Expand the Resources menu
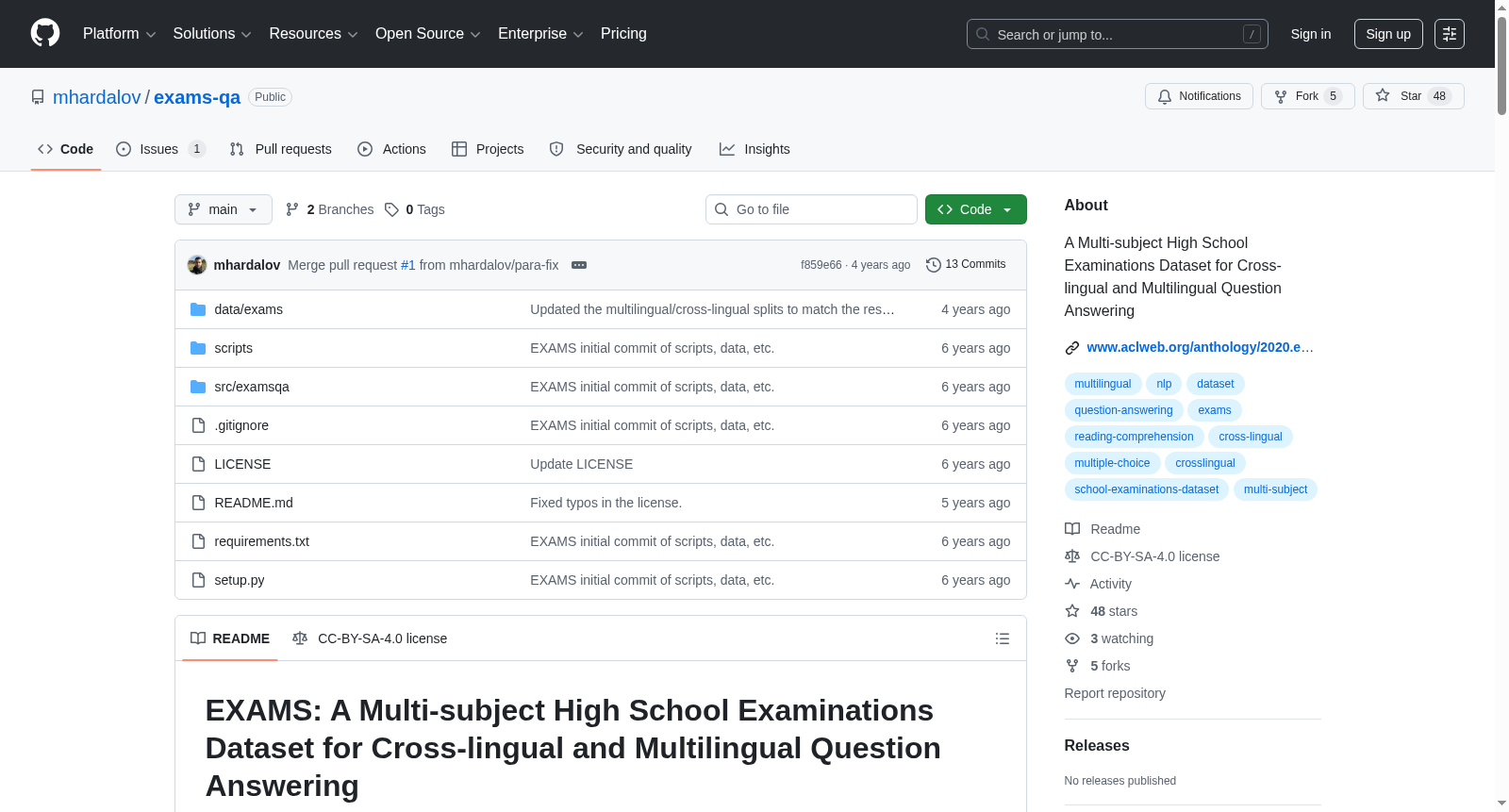1509x812 pixels. click(313, 34)
